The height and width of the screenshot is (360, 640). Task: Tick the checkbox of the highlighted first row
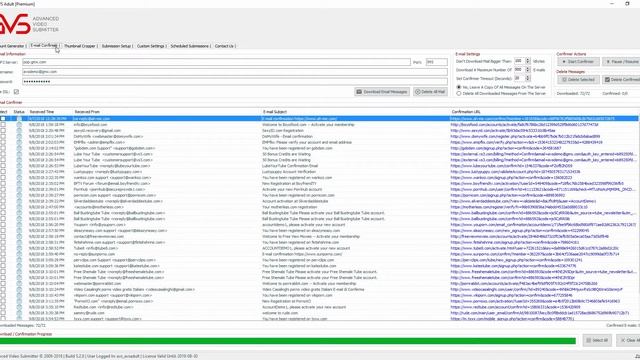(3, 119)
